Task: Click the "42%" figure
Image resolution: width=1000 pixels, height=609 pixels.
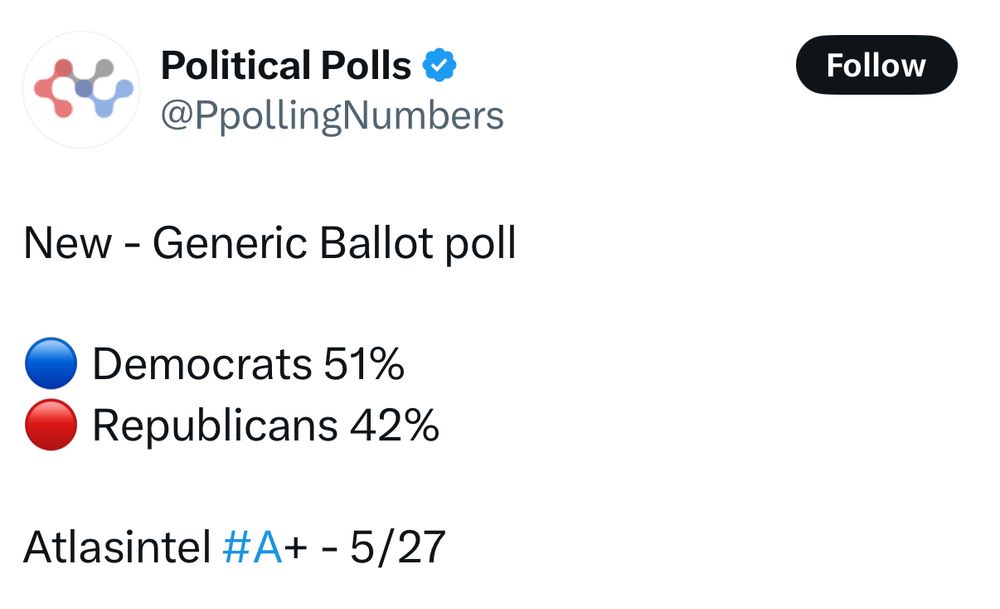Action: pyautogui.click(x=395, y=427)
